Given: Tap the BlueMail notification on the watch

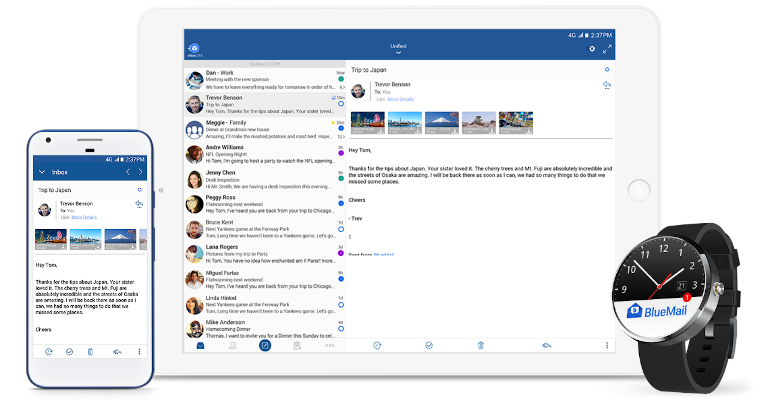Looking at the screenshot, I should point(656,311).
